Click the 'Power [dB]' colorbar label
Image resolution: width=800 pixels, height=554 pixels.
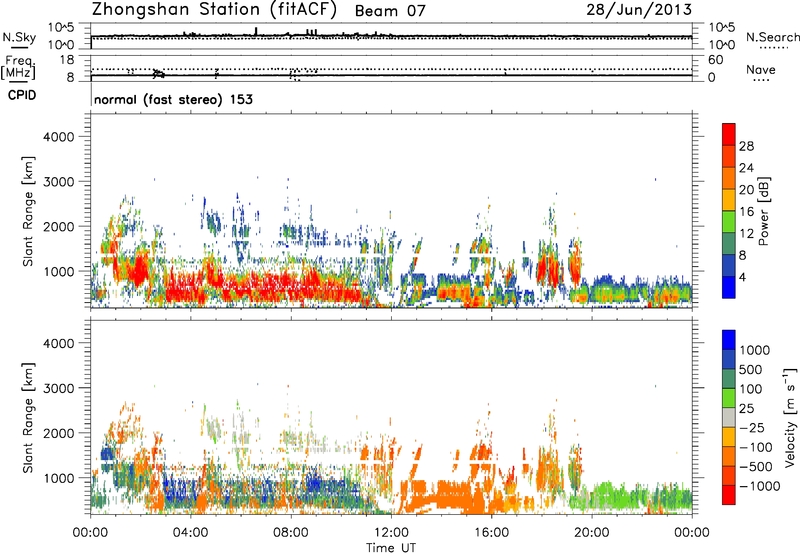(x=763, y=211)
